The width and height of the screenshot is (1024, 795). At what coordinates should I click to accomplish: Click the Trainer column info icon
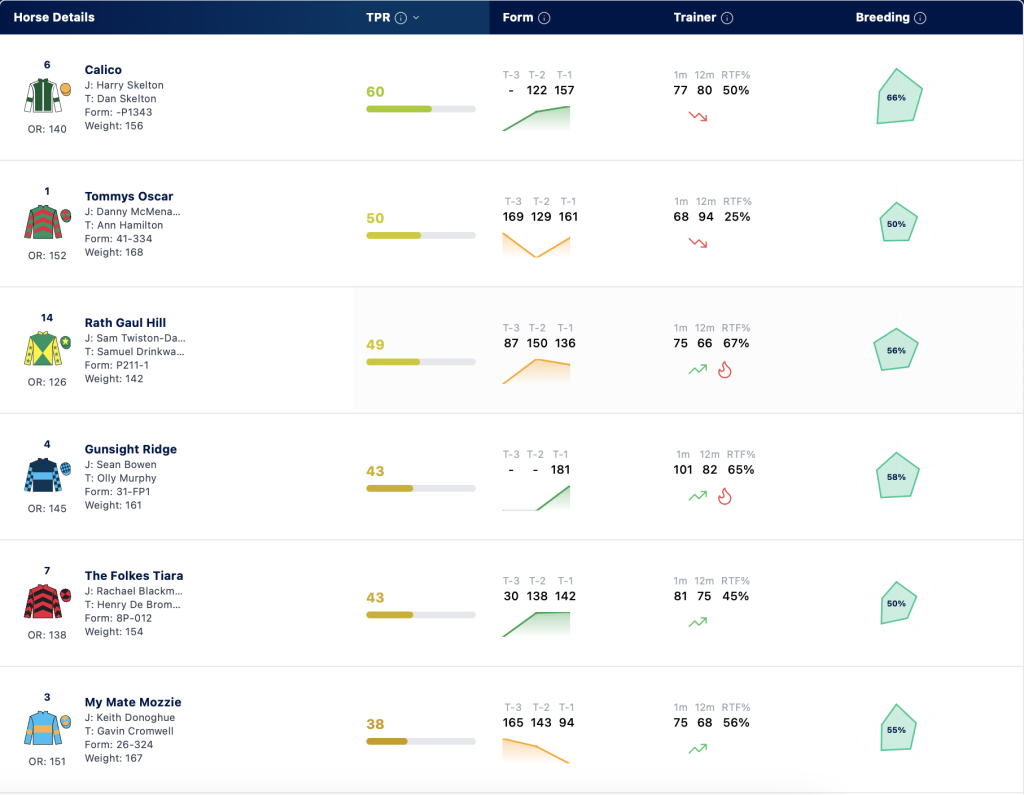point(727,18)
